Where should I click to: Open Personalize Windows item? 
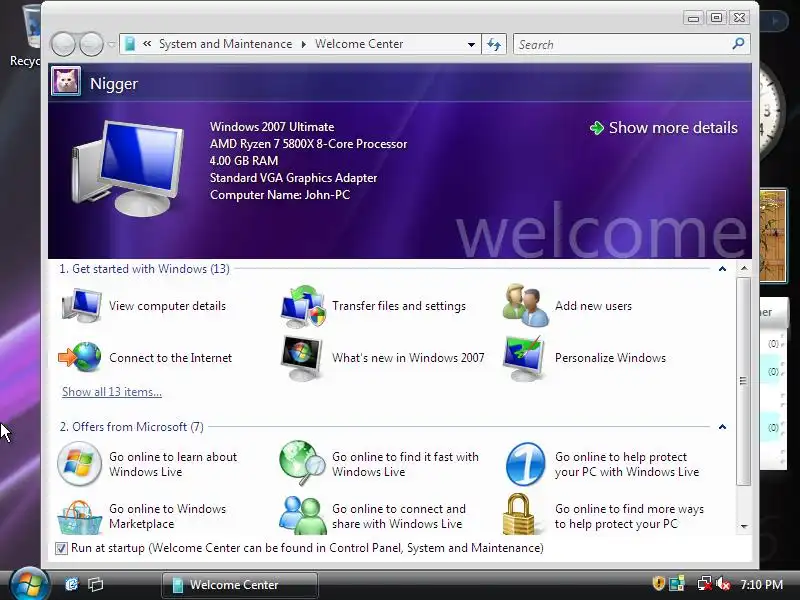click(x=585, y=358)
